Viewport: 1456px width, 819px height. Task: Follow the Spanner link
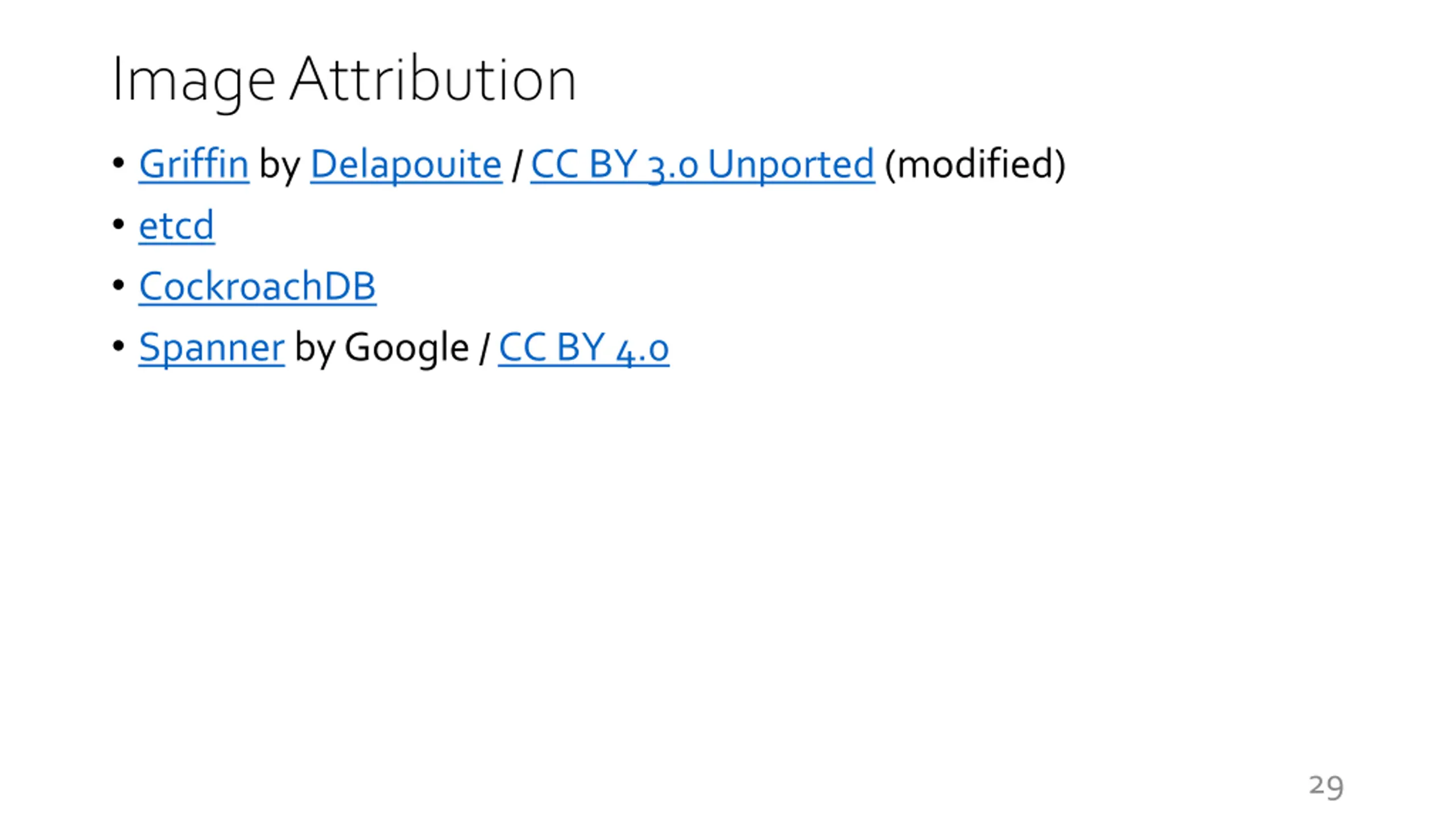(212, 348)
